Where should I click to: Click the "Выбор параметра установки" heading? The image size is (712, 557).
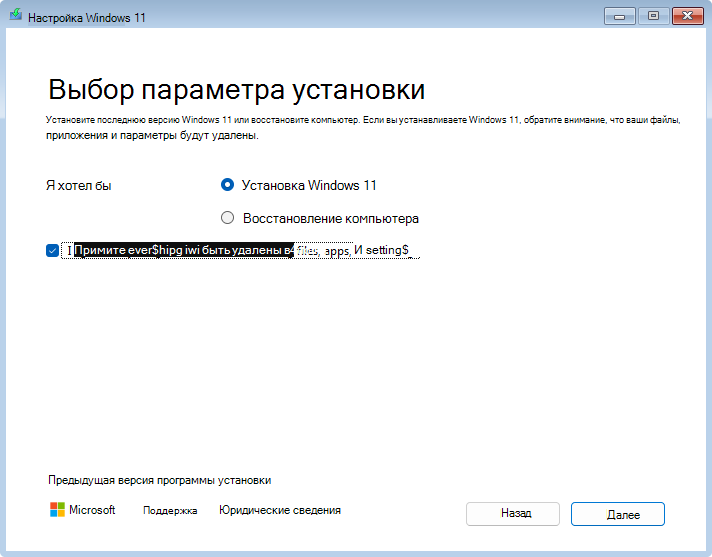(x=237, y=89)
